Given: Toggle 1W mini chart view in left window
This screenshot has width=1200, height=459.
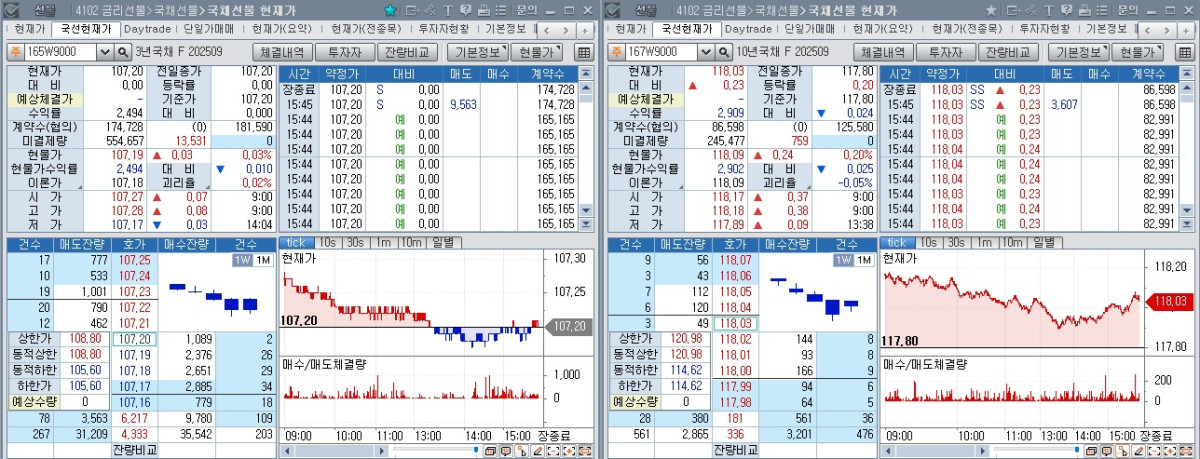Looking at the screenshot, I should click(243, 260).
